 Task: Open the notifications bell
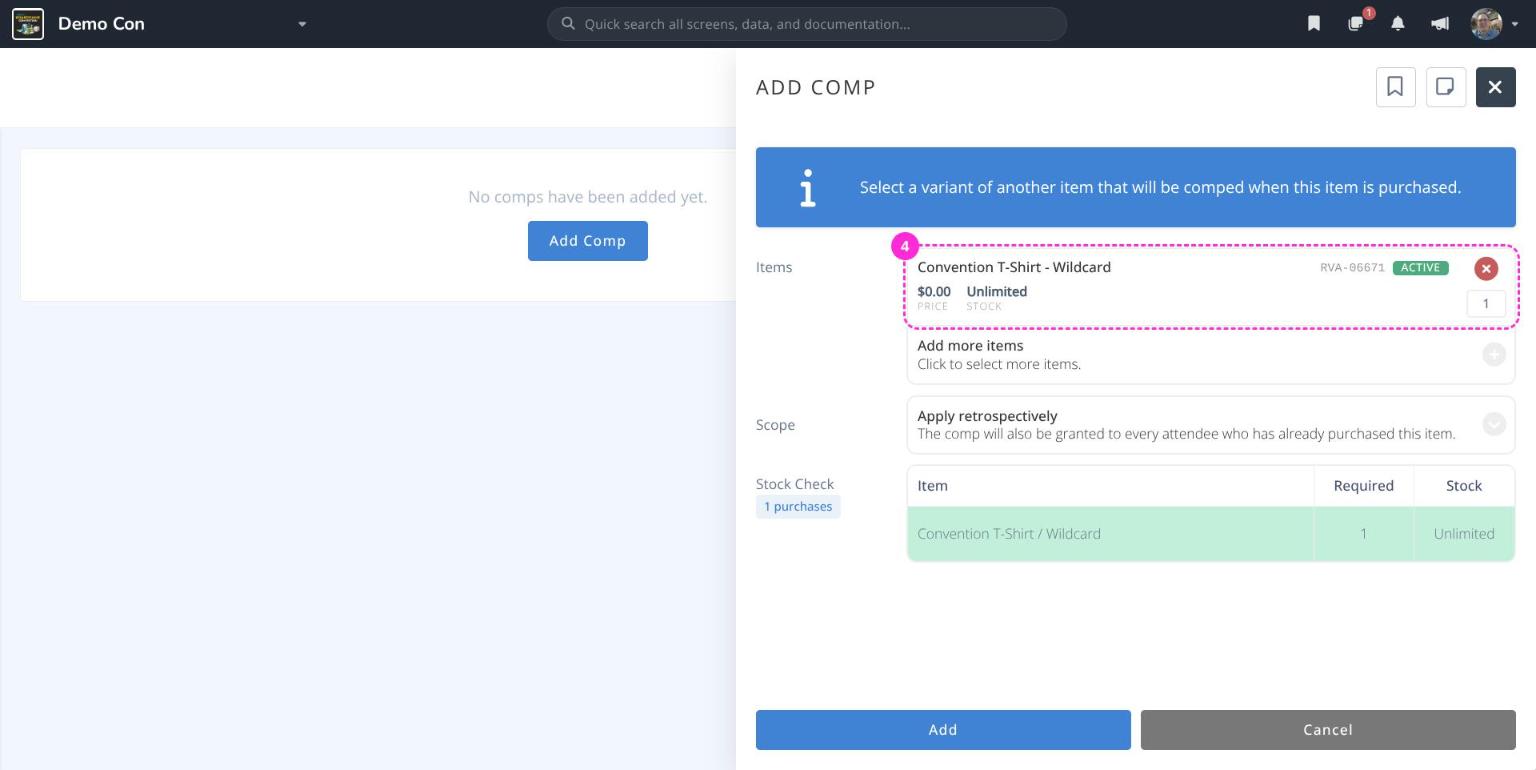(x=1398, y=24)
